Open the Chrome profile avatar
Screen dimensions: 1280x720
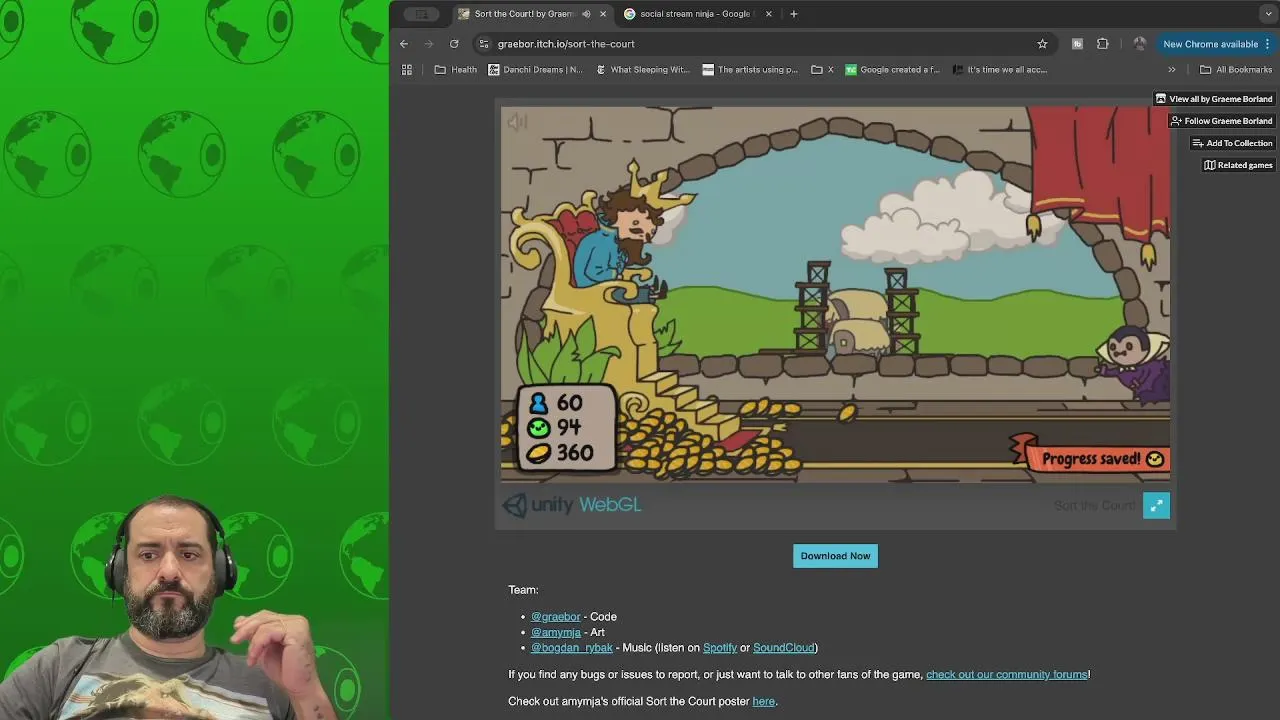coord(1139,44)
